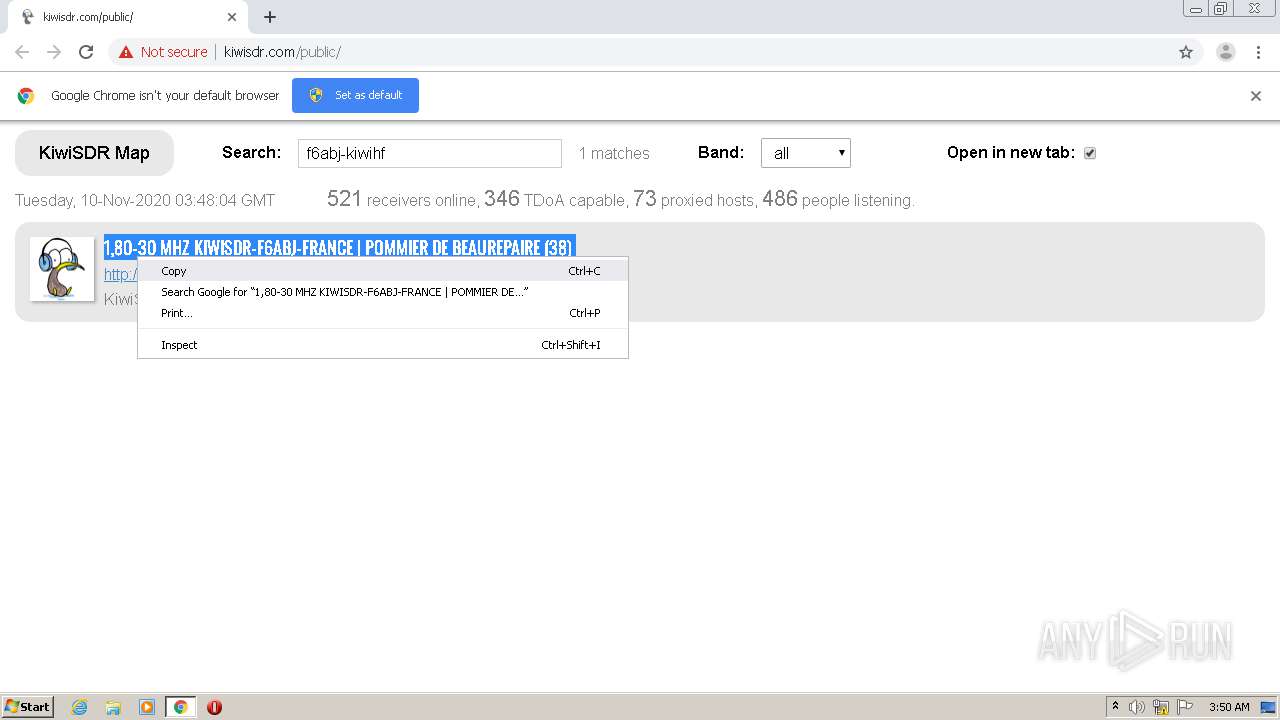Image resolution: width=1280 pixels, height=720 pixels.
Task: Go back with the browser back arrow
Action: pyautogui.click(x=22, y=52)
